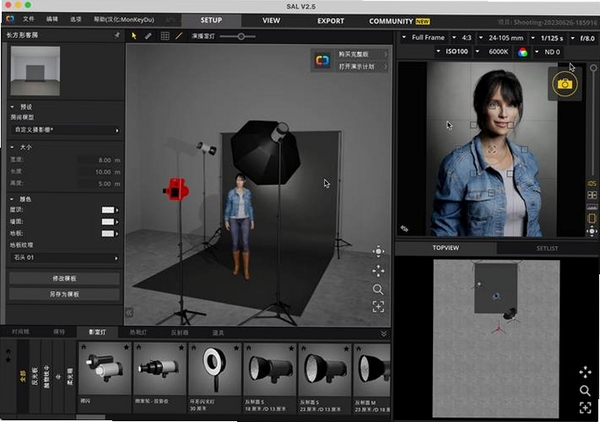Expand the 石头 01 floor texture dropdown

coord(65,258)
